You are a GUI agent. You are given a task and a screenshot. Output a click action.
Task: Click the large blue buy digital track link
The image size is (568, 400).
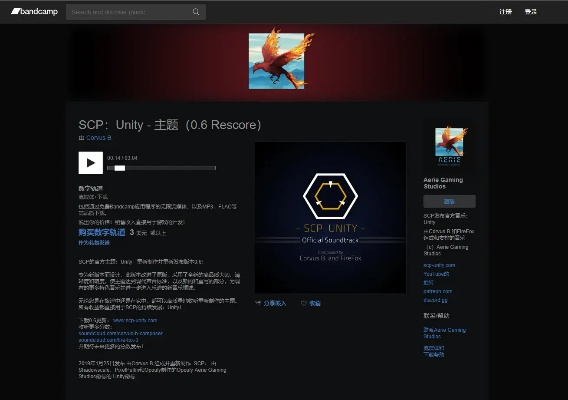(102, 232)
